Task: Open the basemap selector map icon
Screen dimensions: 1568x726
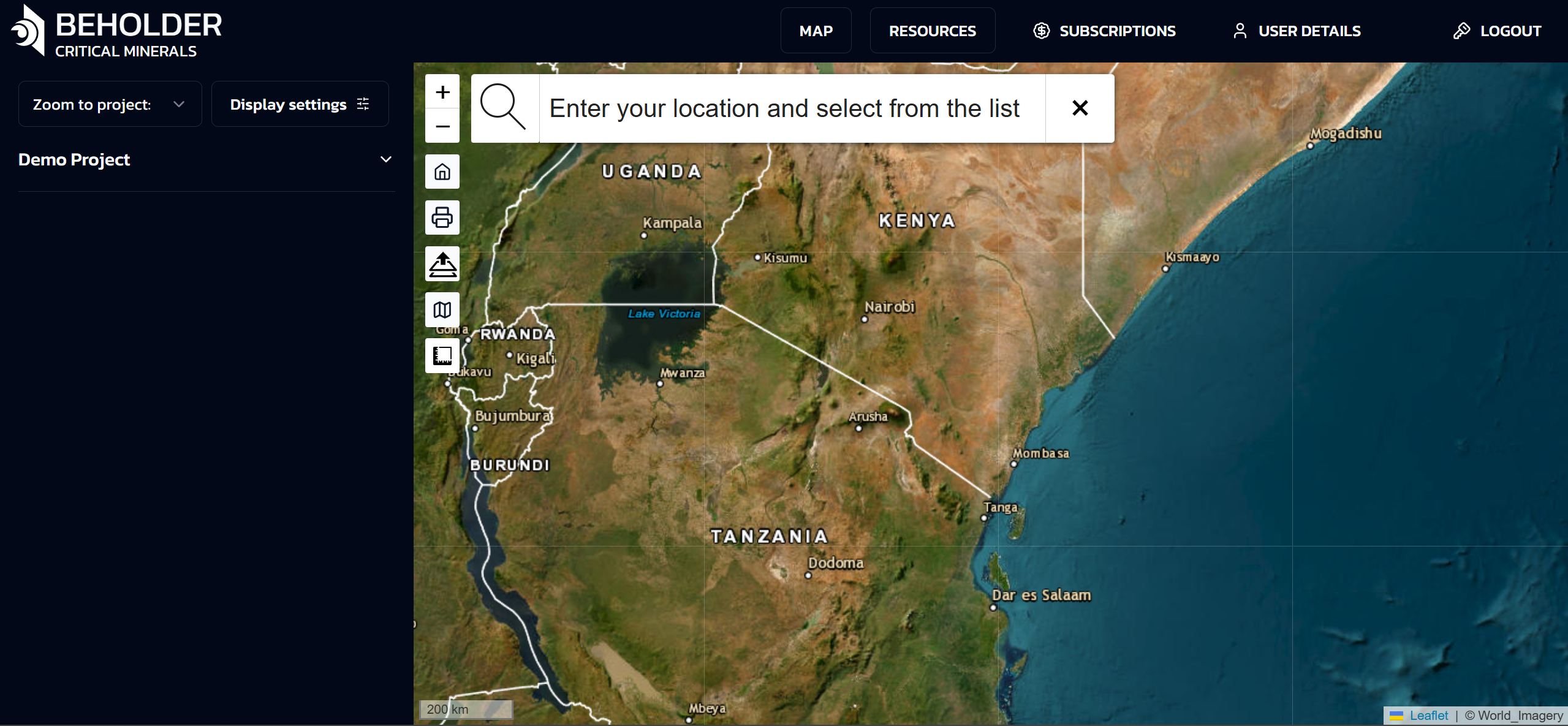Action: click(x=442, y=310)
